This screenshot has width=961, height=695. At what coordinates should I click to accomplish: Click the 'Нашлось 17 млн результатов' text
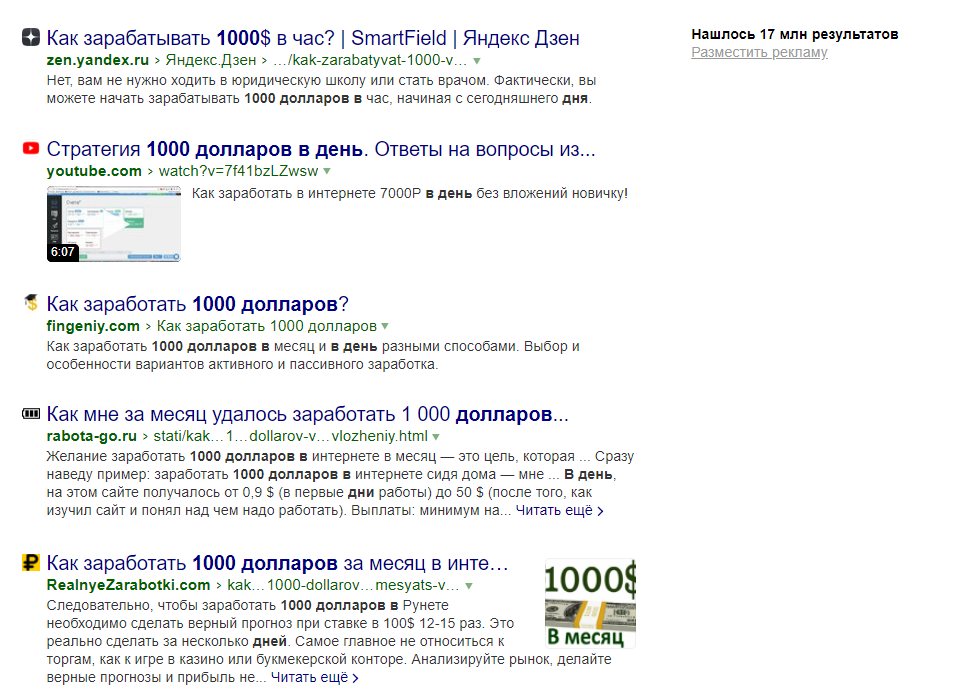795,34
